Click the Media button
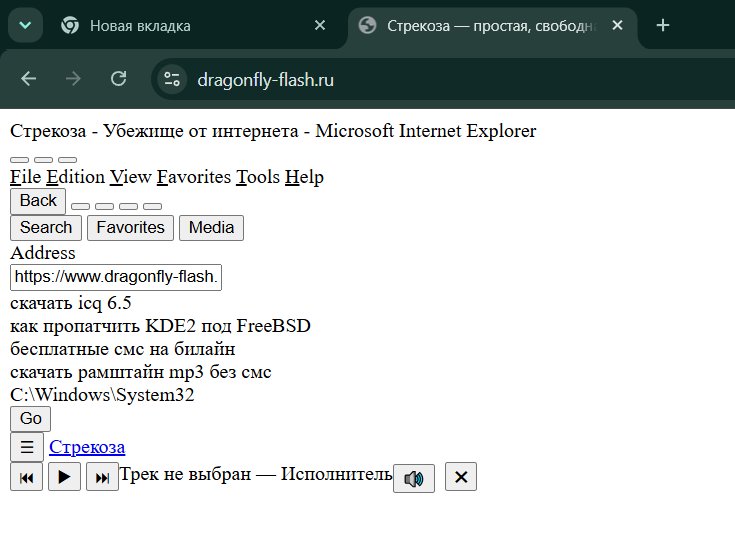Viewport: 735px width, 539px height. [211, 228]
